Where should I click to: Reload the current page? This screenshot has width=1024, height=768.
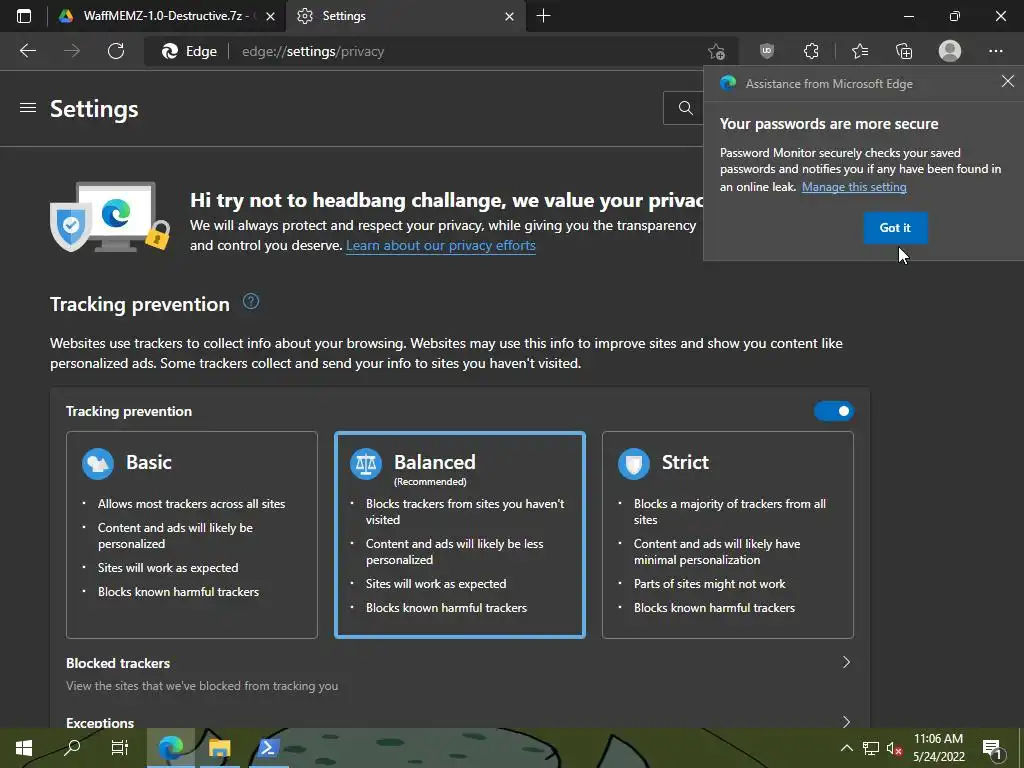116,51
